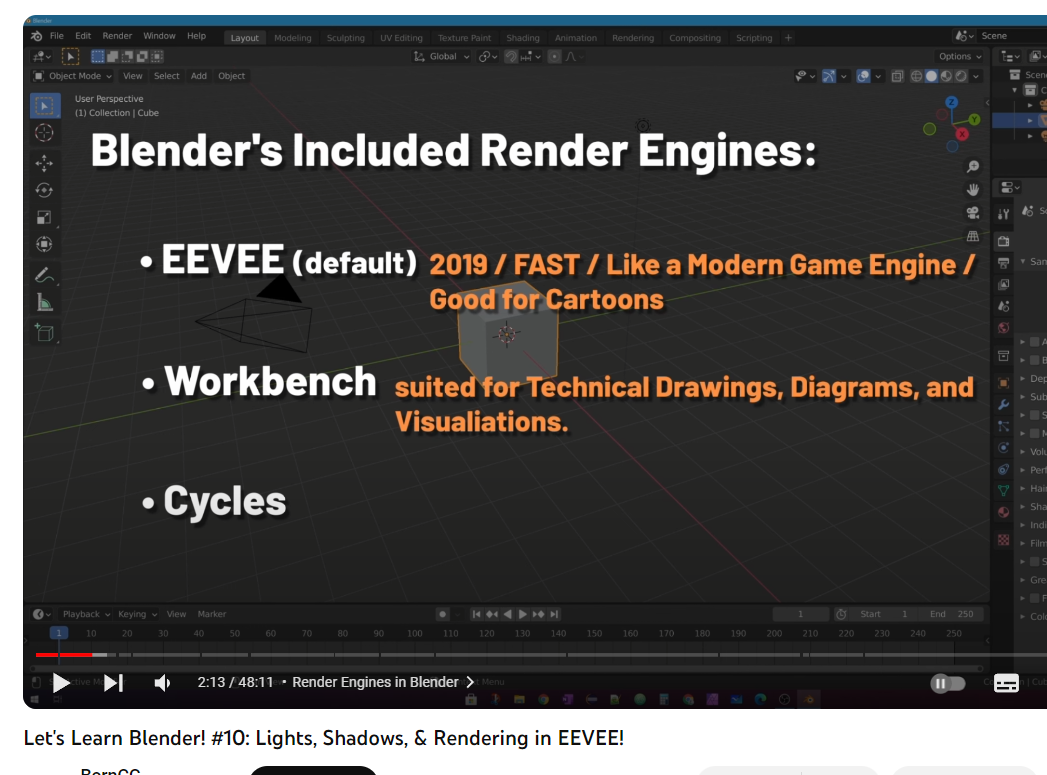Open the Global transform orientation dropdown
This screenshot has height=775, width=1047.
(442, 57)
